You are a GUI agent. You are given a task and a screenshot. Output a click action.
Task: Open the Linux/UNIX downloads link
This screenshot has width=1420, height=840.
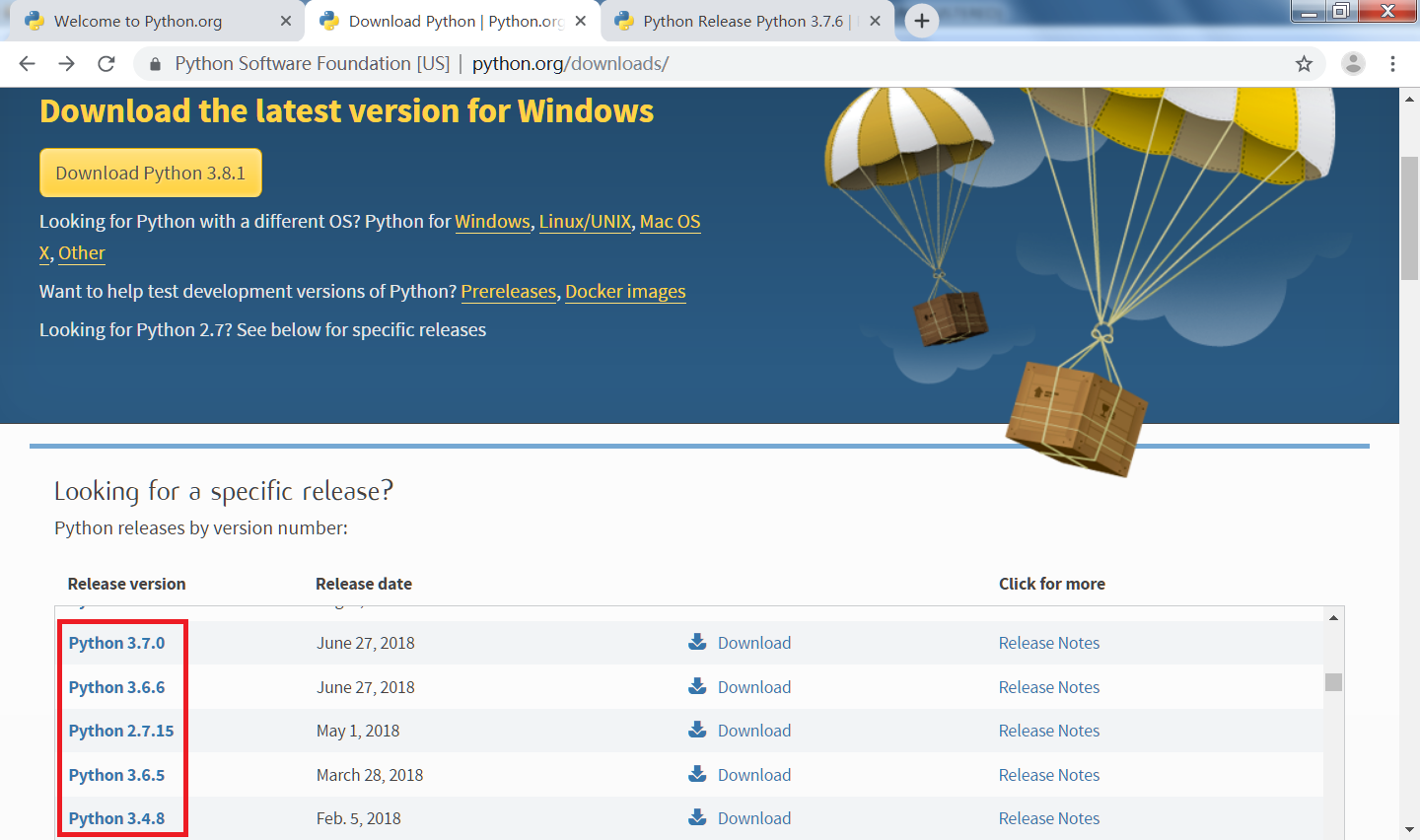(585, 222)
